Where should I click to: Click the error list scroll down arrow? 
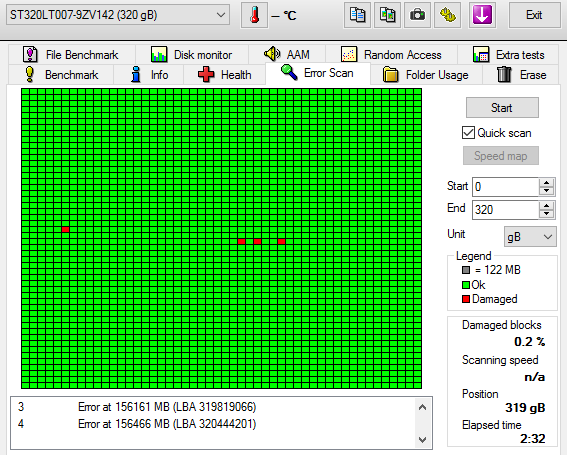(422, 439)
